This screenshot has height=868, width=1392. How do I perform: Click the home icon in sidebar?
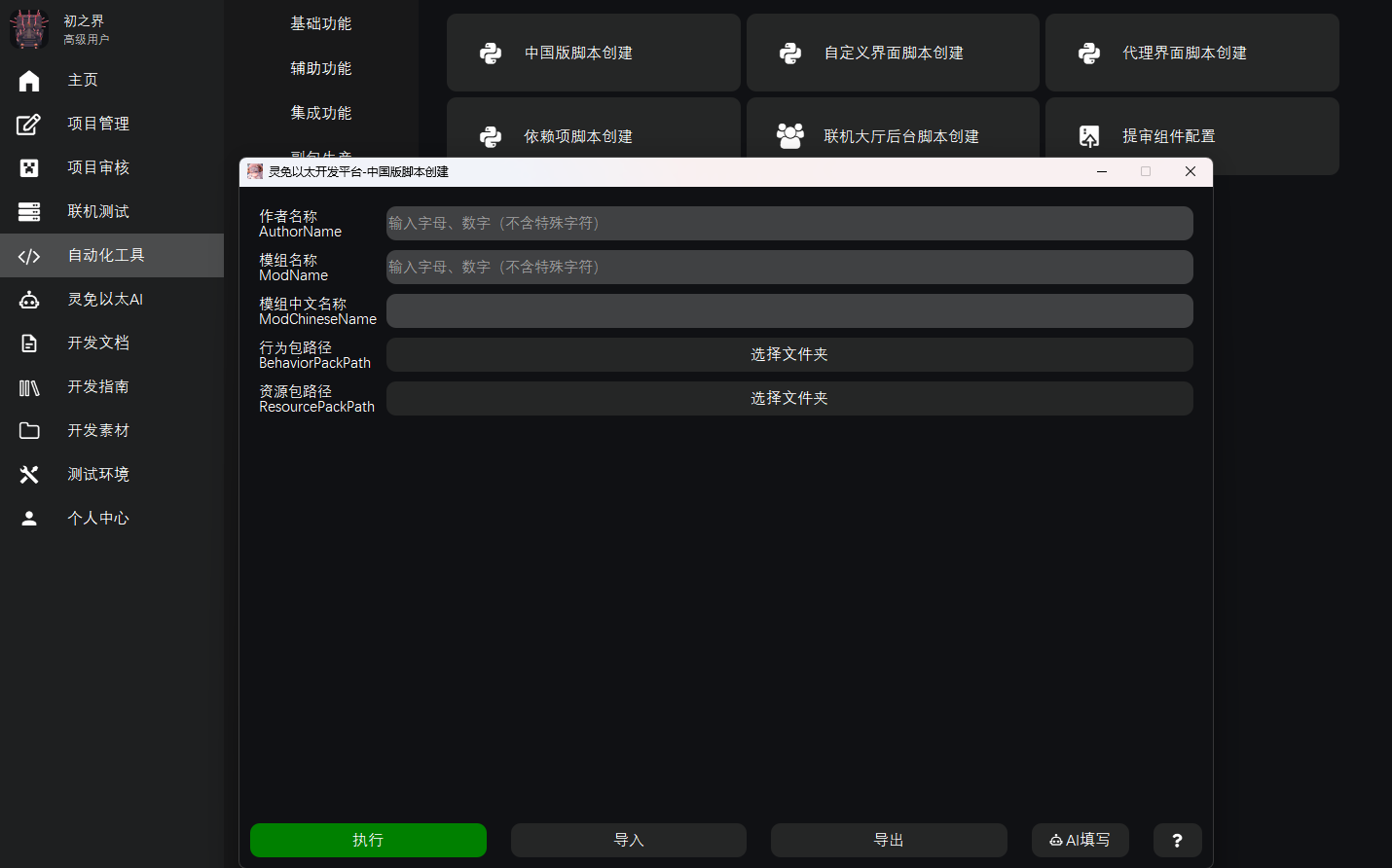point(29,81)
